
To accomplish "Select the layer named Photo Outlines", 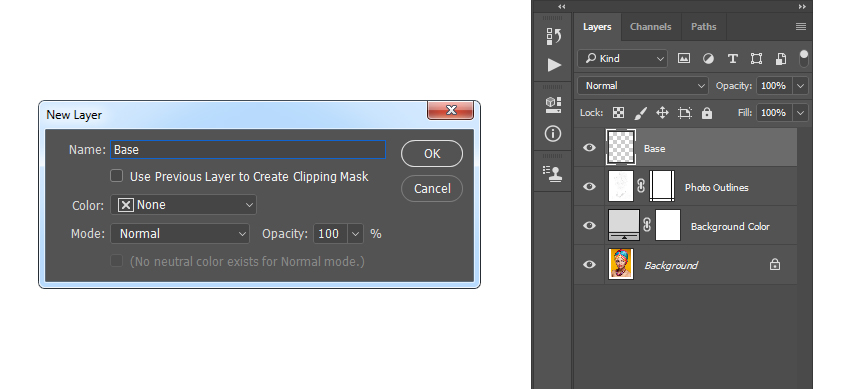I will (716, 187).
